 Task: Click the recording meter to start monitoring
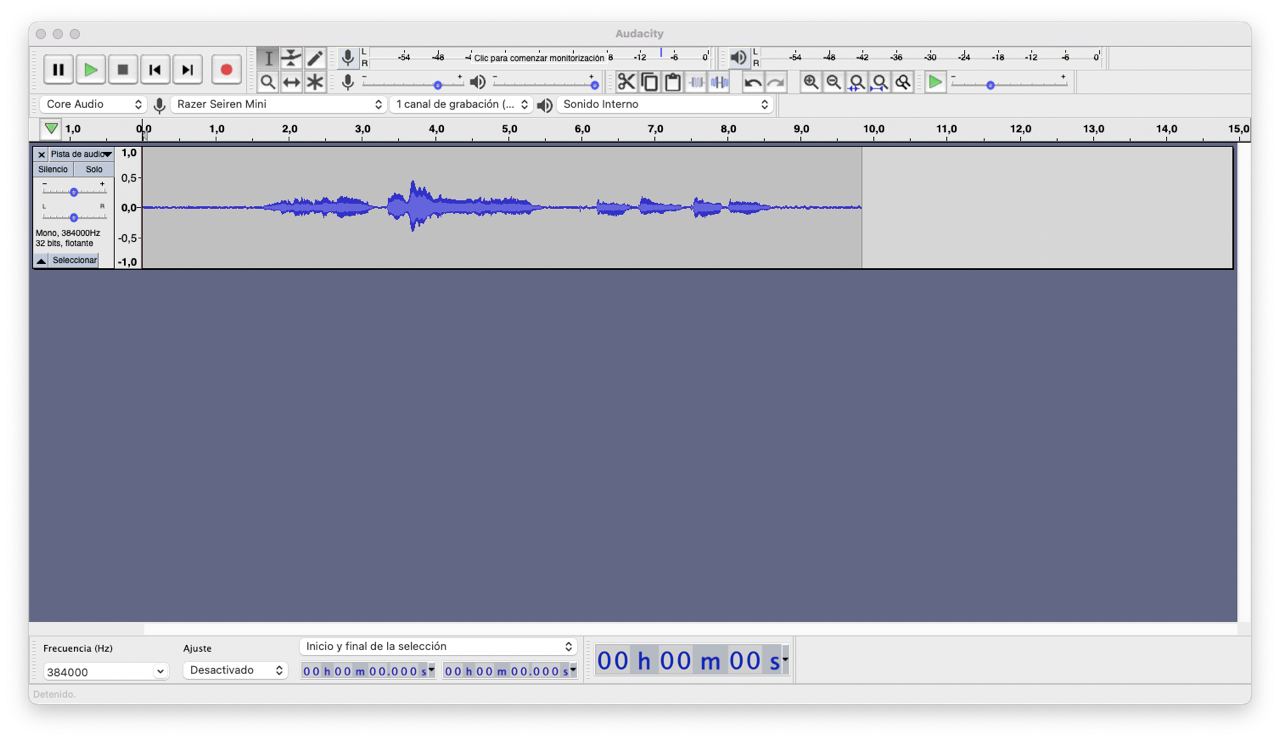(x=540, y=58)
